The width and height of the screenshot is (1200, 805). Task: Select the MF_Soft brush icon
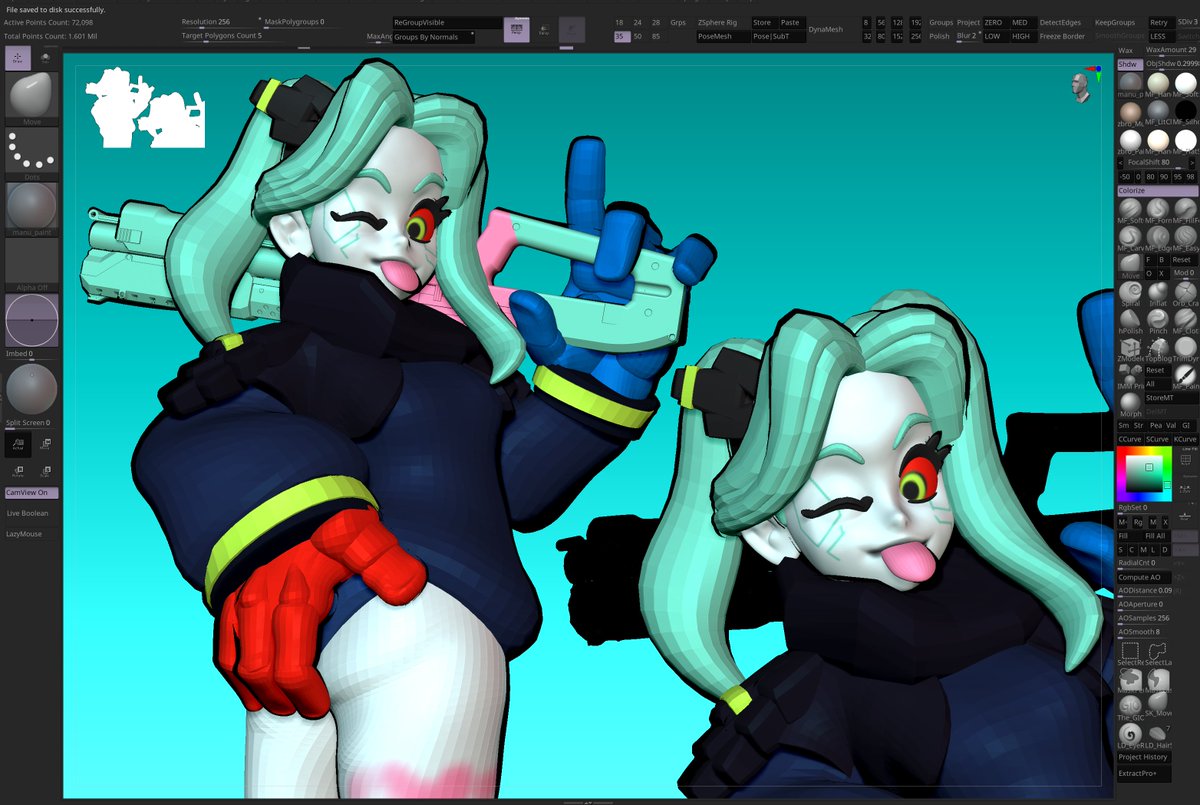click(1130, 210)
